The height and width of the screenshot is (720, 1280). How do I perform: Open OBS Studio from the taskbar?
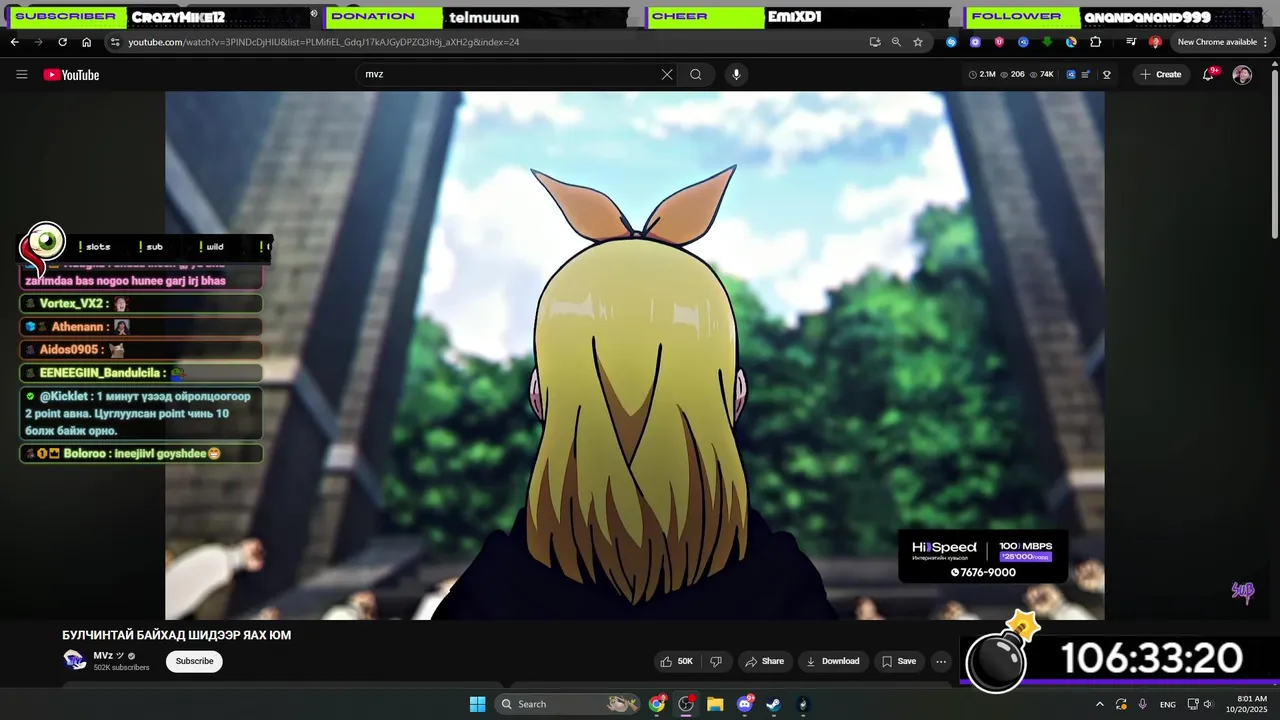pyautogui.click(x=686, y=704)
